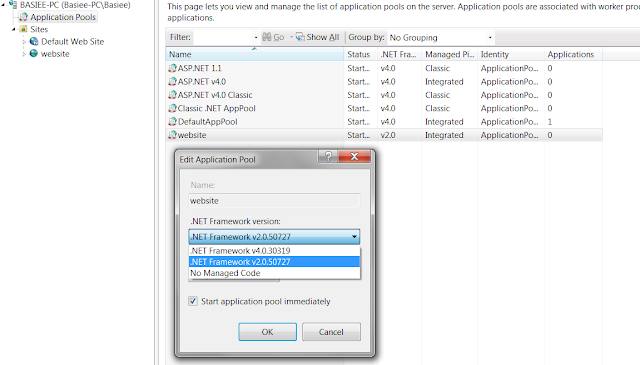Choose .NET Framework v2.0.50727 list option
This screenshot has height=365, width=640.
(x=274, y=262)
